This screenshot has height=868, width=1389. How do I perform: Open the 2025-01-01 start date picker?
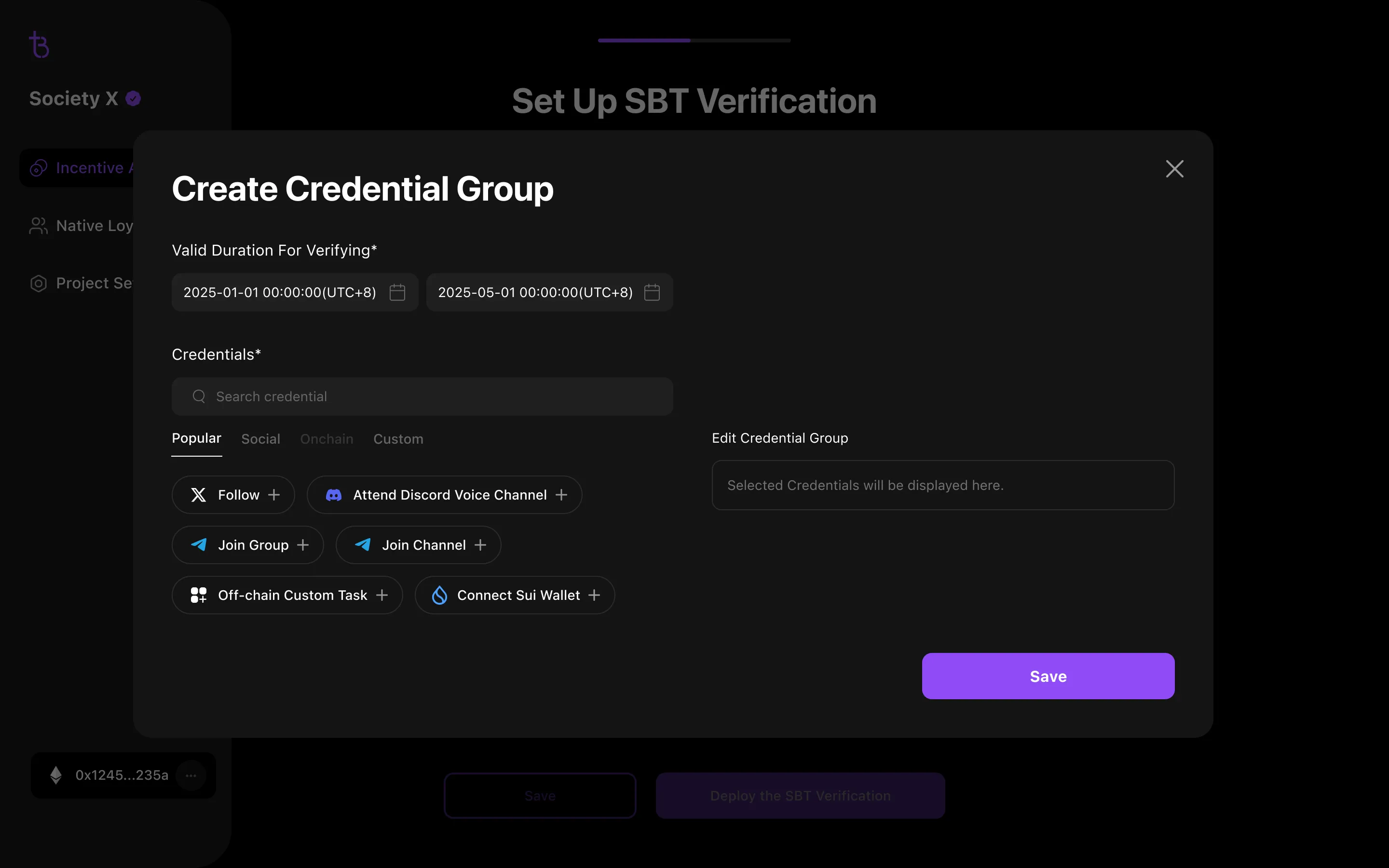pyautogui.click(x=280, y=292)
